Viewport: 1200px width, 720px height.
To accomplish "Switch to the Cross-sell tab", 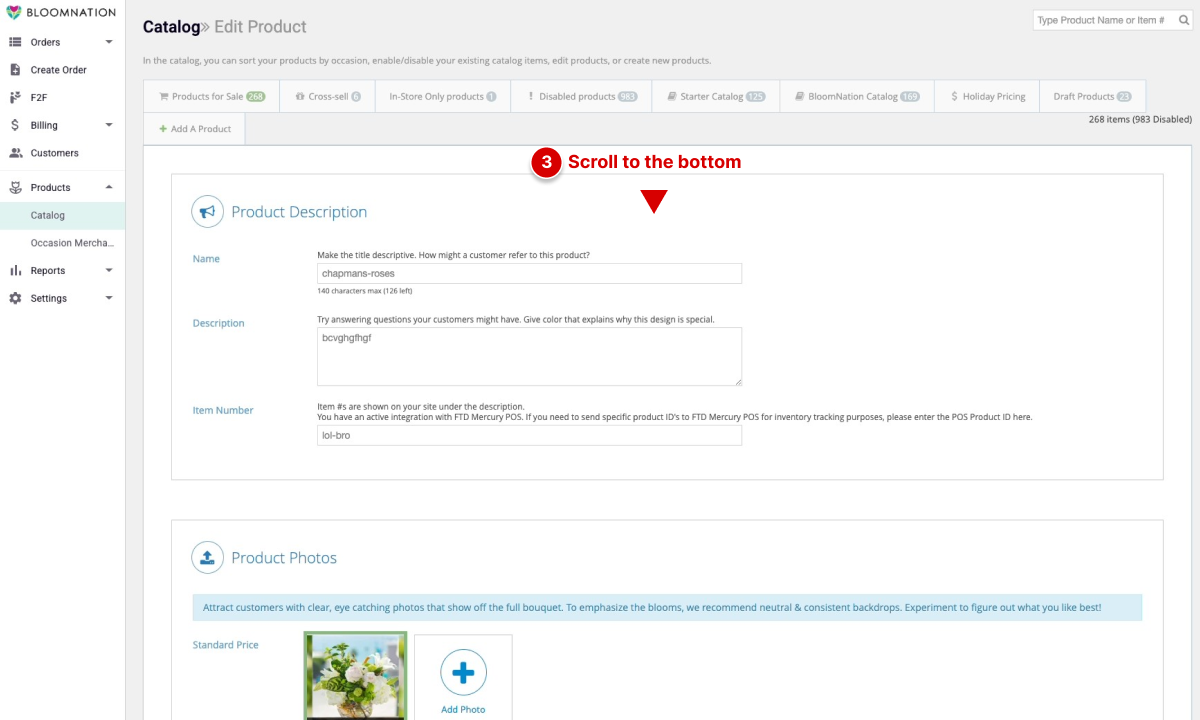I will [327, 97].
